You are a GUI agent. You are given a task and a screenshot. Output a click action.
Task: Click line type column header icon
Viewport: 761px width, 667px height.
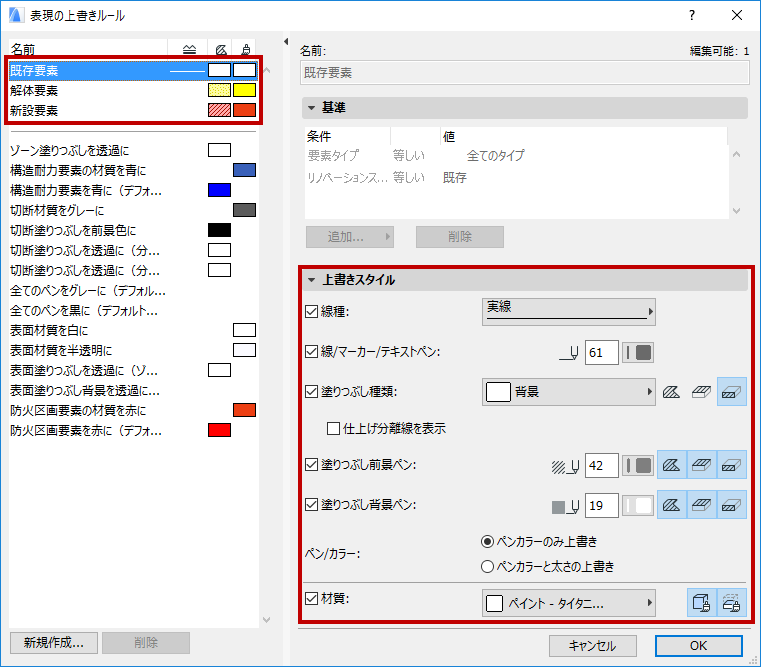pyautogui.click(x=189, y=49)
